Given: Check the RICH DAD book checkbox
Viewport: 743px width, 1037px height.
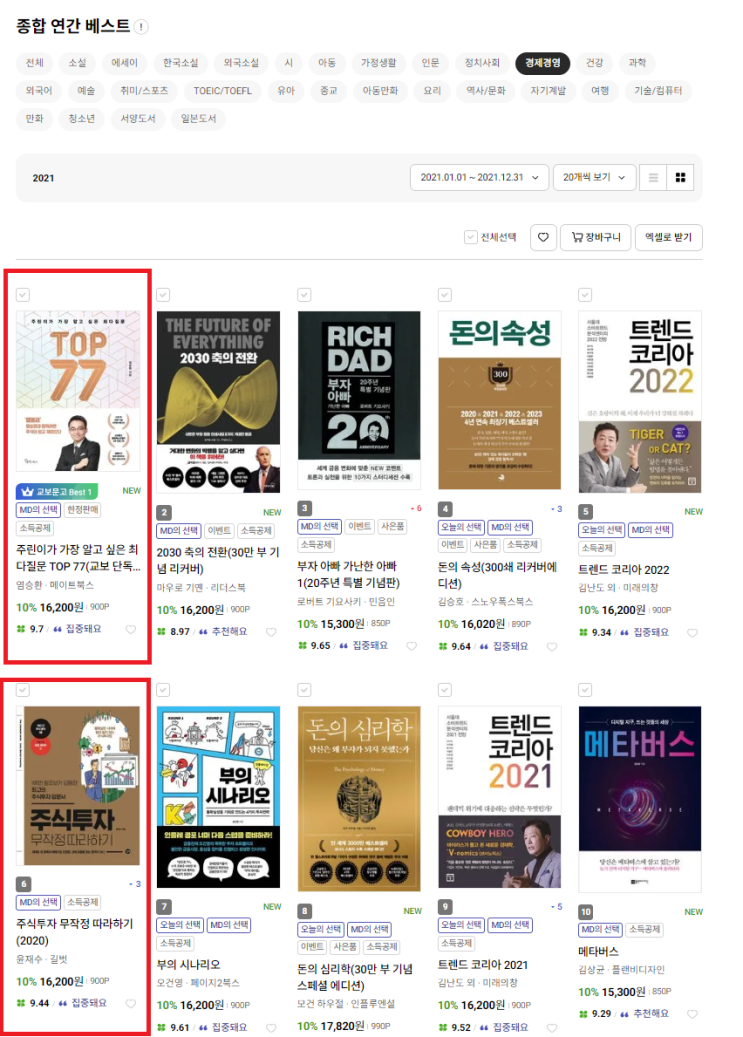Looking at the screenshot, I should coord(304,294).
